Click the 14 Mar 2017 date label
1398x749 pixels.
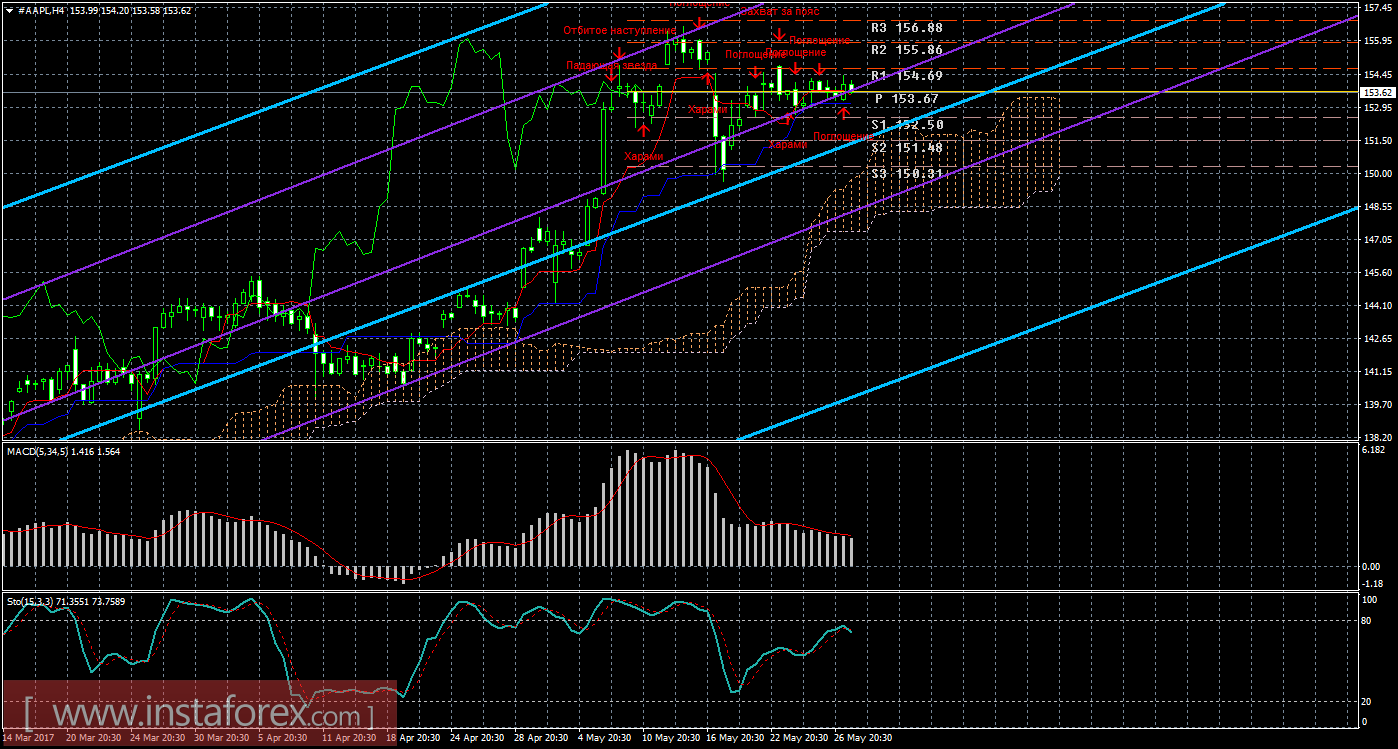click(x=27, y=738)
